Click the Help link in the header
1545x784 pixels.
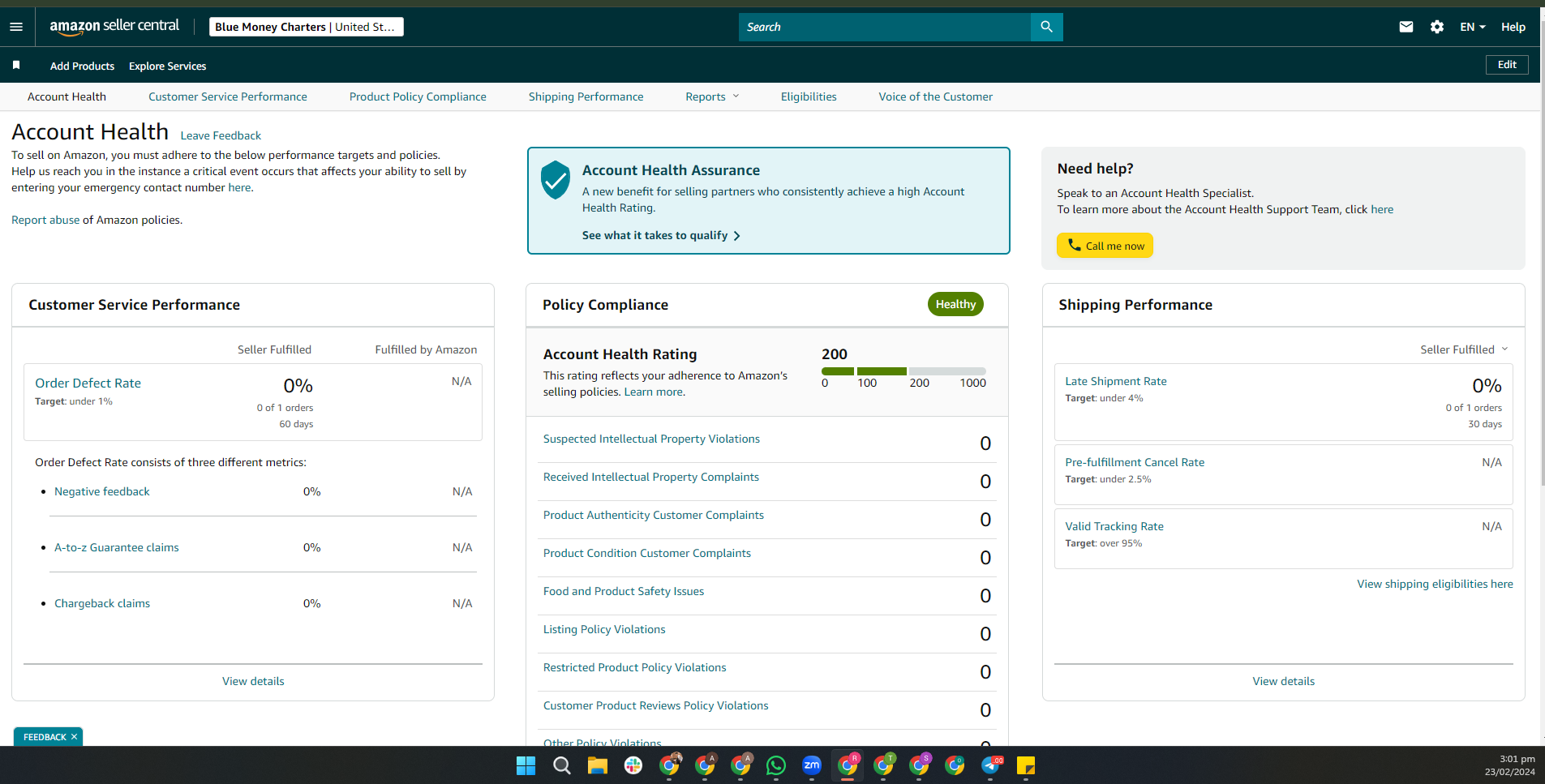tap(1513, 27)
